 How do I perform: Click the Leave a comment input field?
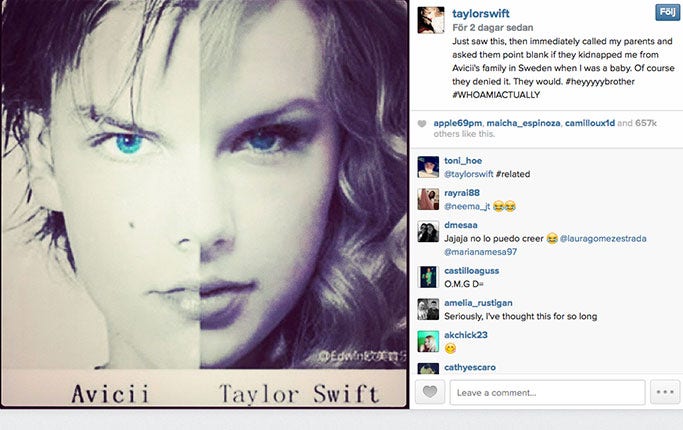[x=548, y=392]
